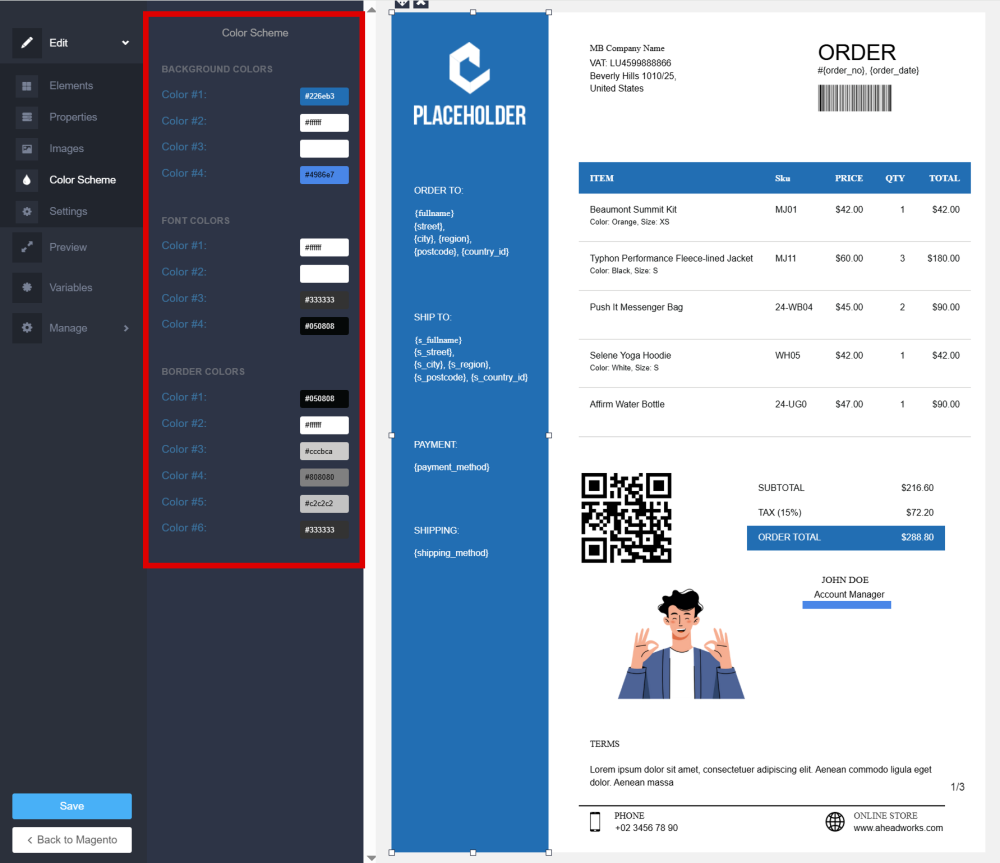Pick font Color #1 white swatch
The image size is (1000, 863).
(x=324, y=247)
